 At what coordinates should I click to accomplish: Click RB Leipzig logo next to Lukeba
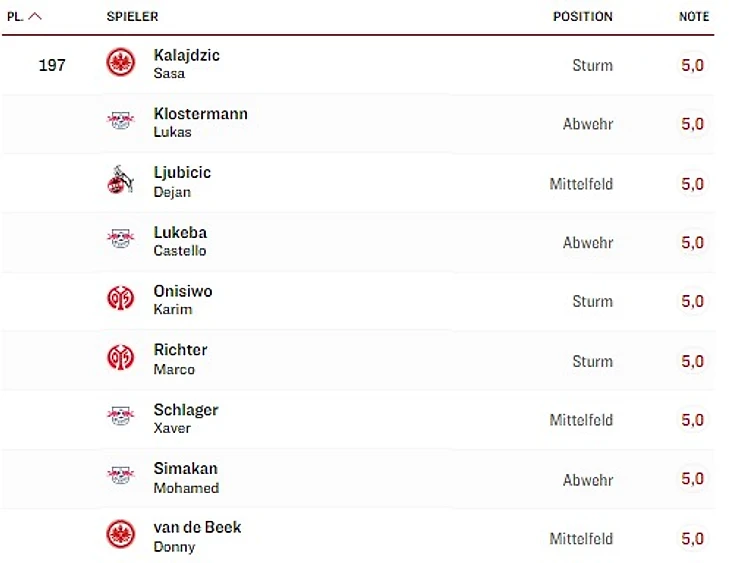[x=121, y=240]
